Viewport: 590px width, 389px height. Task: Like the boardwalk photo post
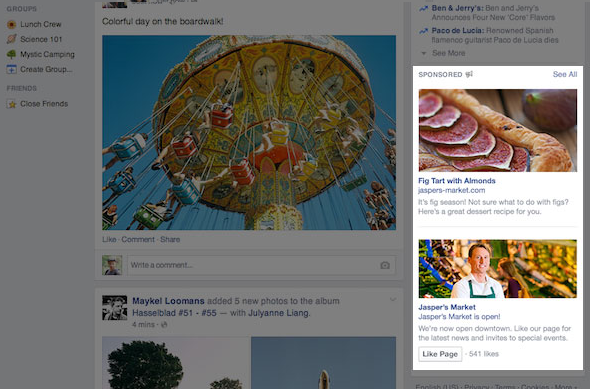click(109, 240)
